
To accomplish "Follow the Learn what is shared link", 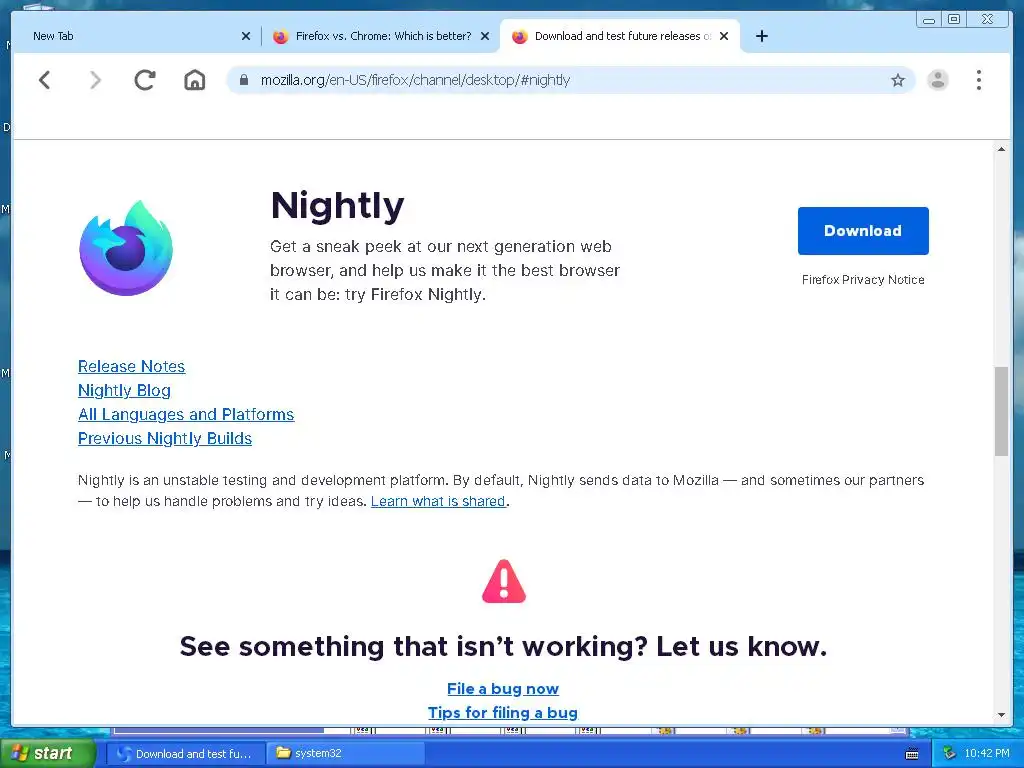I will [x=438, y=501].
